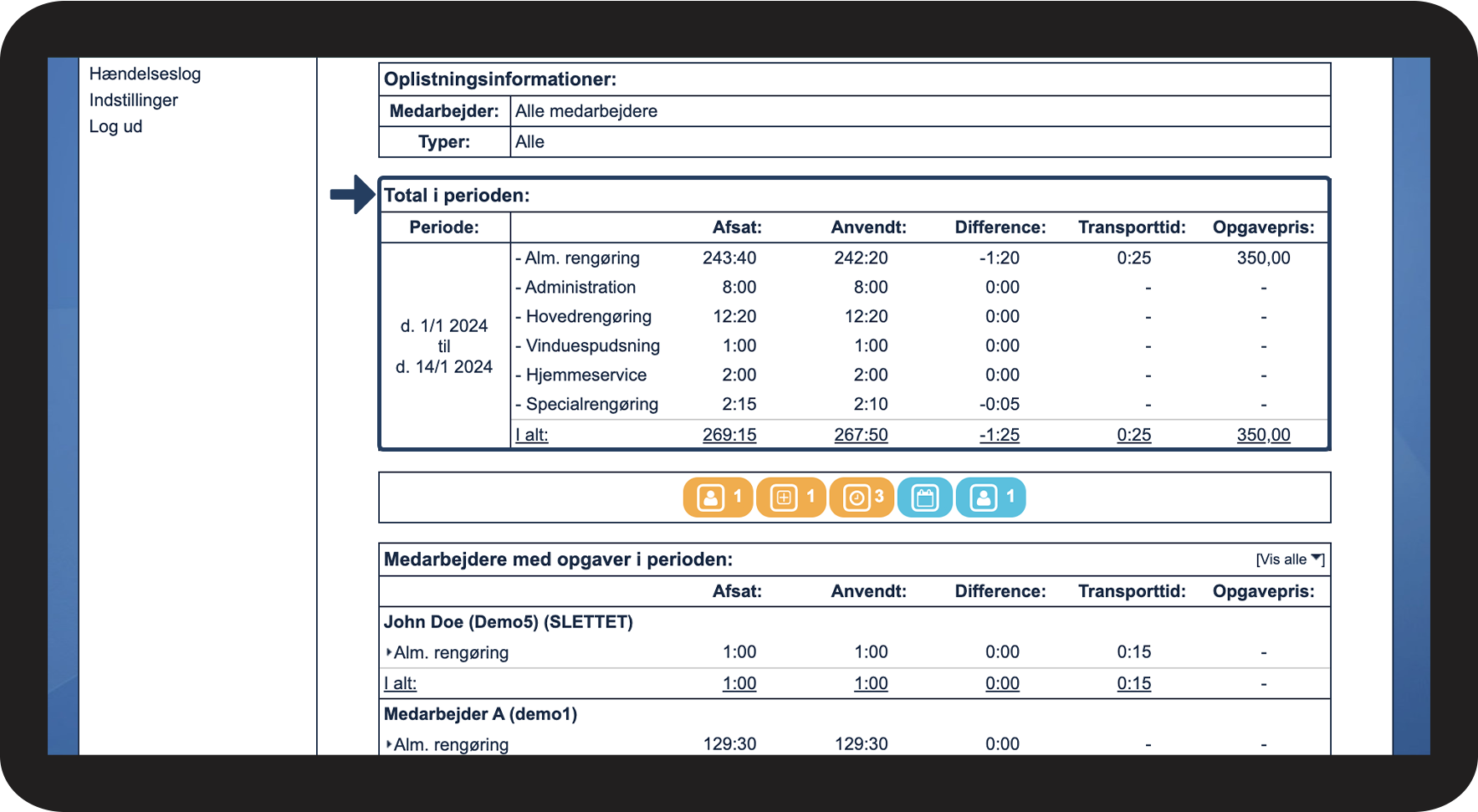Open Hændelseslog in the sidebar
This screenshot has width=1478, height=812.
146,74
